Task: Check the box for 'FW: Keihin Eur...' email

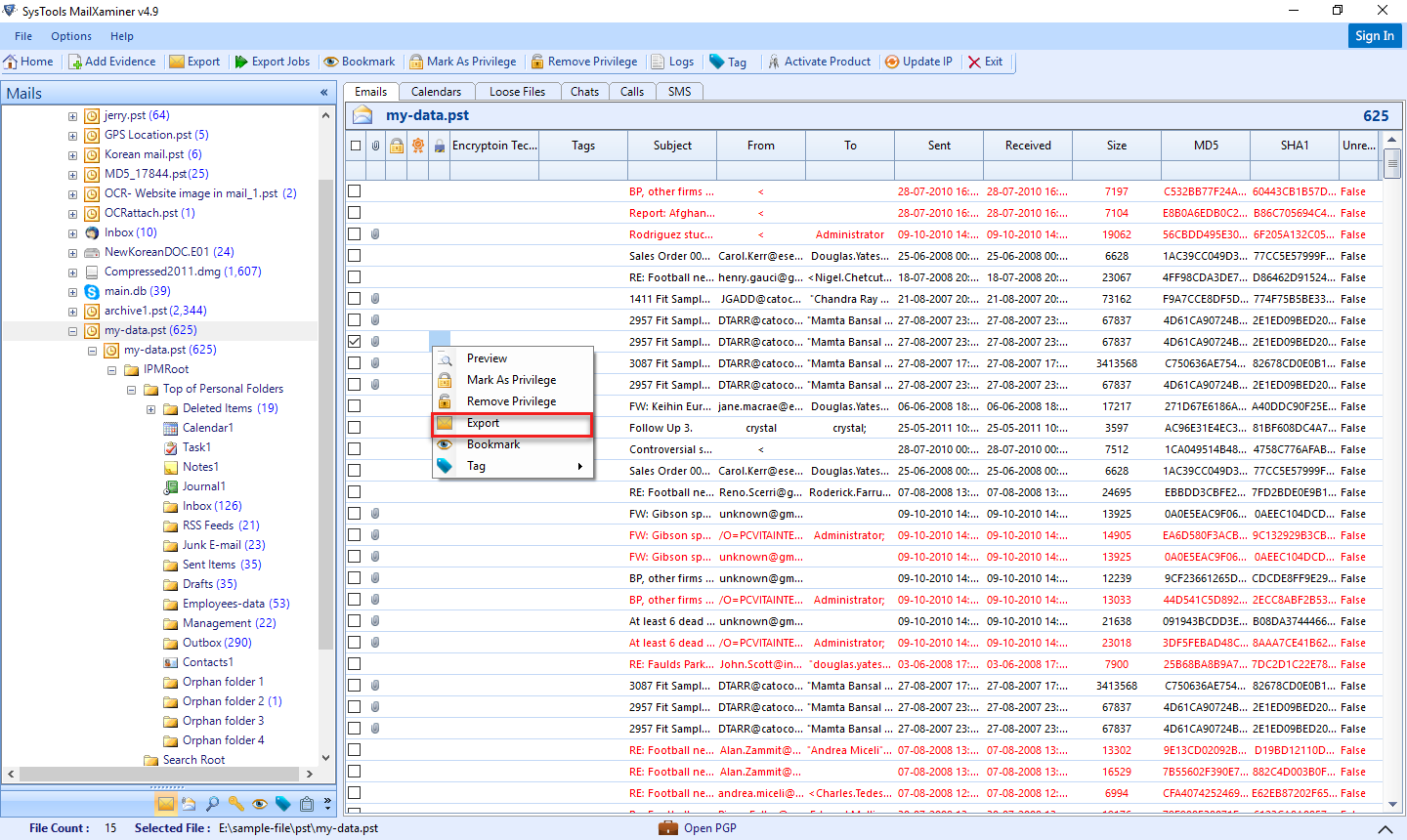Action: tap(355, 406)
